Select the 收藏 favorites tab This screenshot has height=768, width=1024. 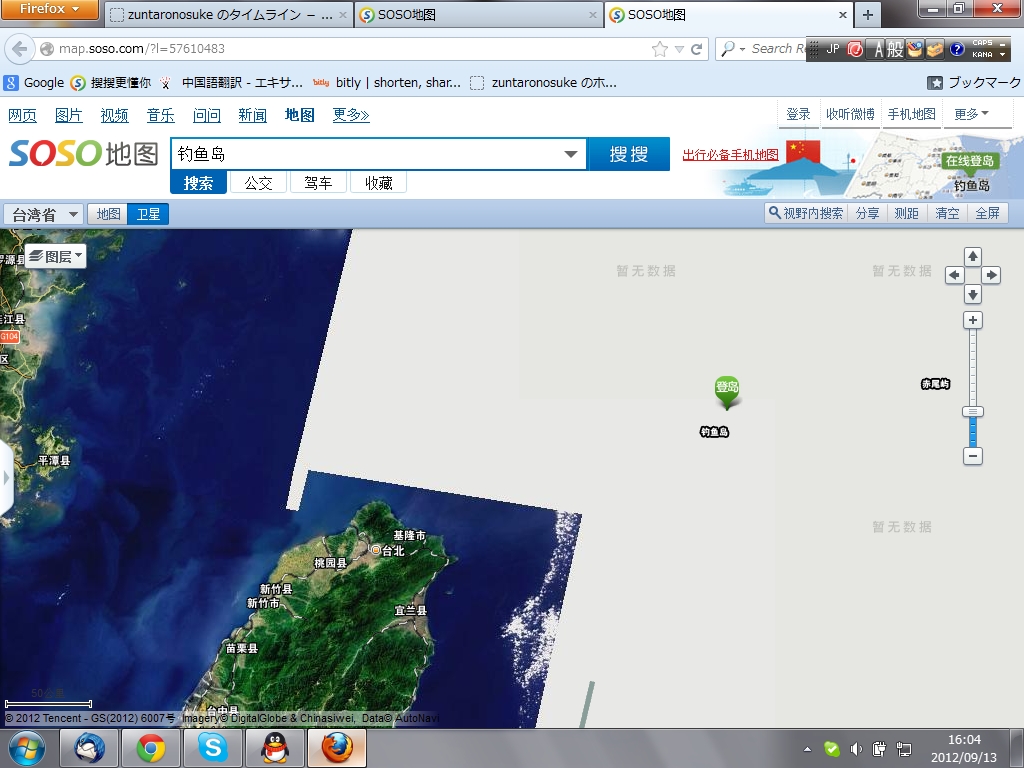pos(378,183)
